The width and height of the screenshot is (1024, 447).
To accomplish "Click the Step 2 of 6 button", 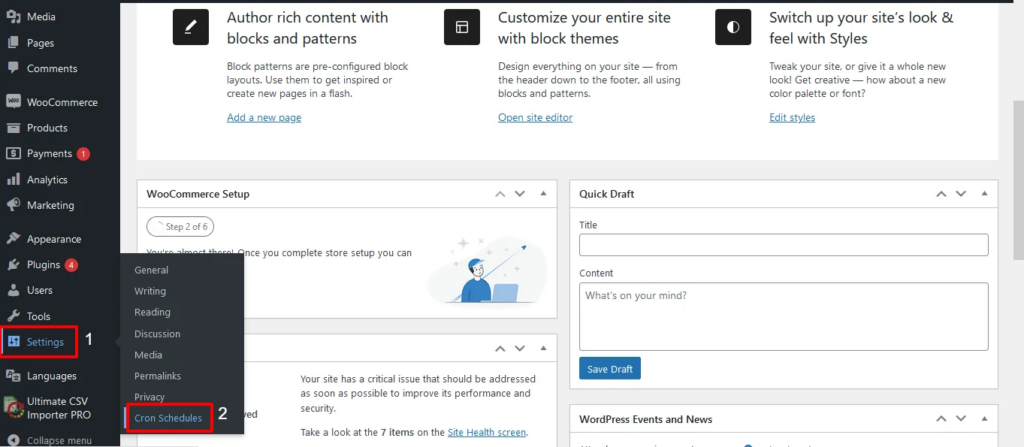I will click(180, 227).
